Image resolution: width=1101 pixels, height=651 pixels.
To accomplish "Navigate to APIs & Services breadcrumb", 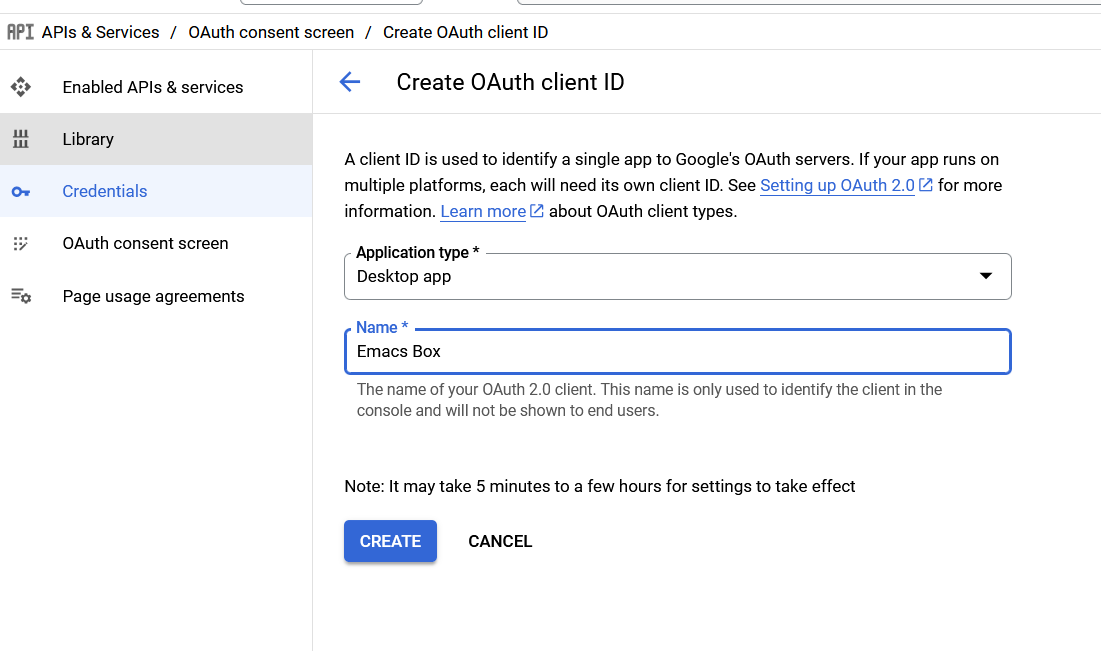I will tap(100, 32).
